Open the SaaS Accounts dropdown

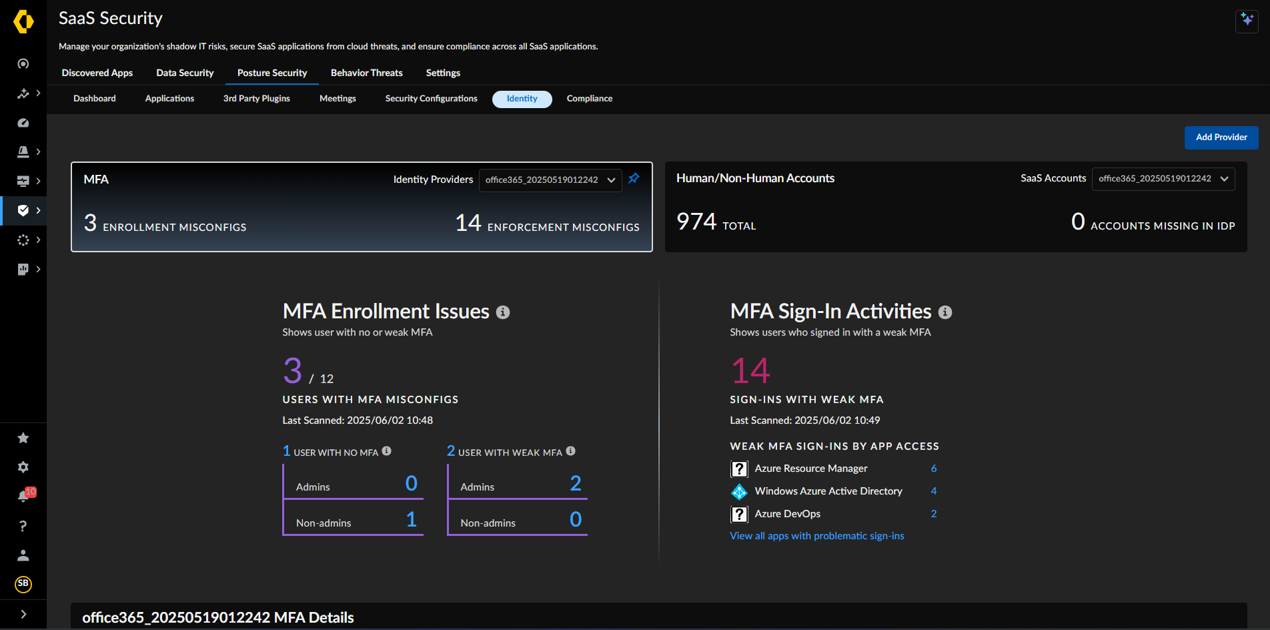point(1163,179)
